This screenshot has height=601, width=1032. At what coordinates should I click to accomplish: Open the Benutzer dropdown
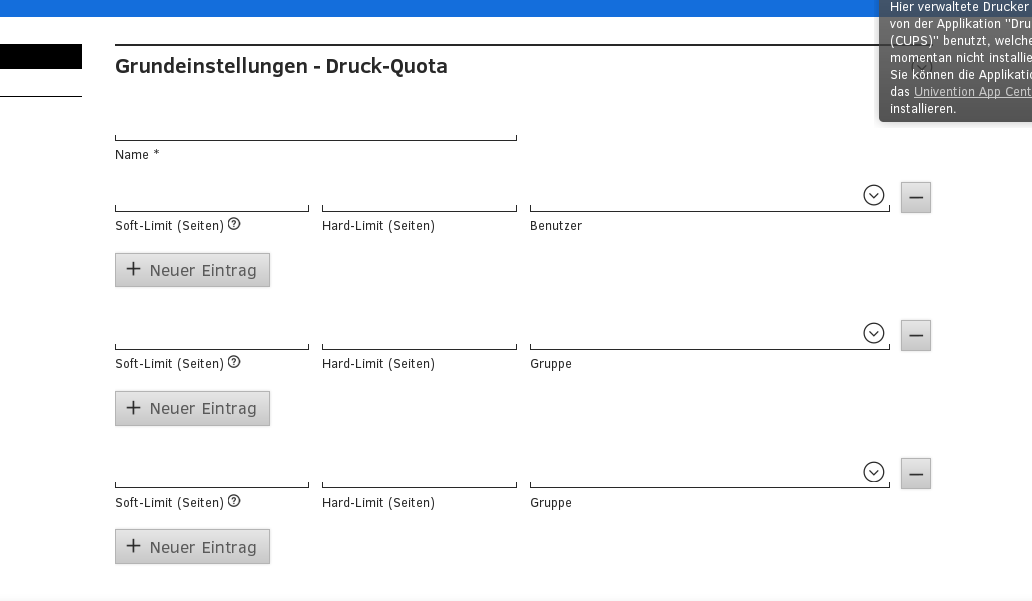click(873, 195)
